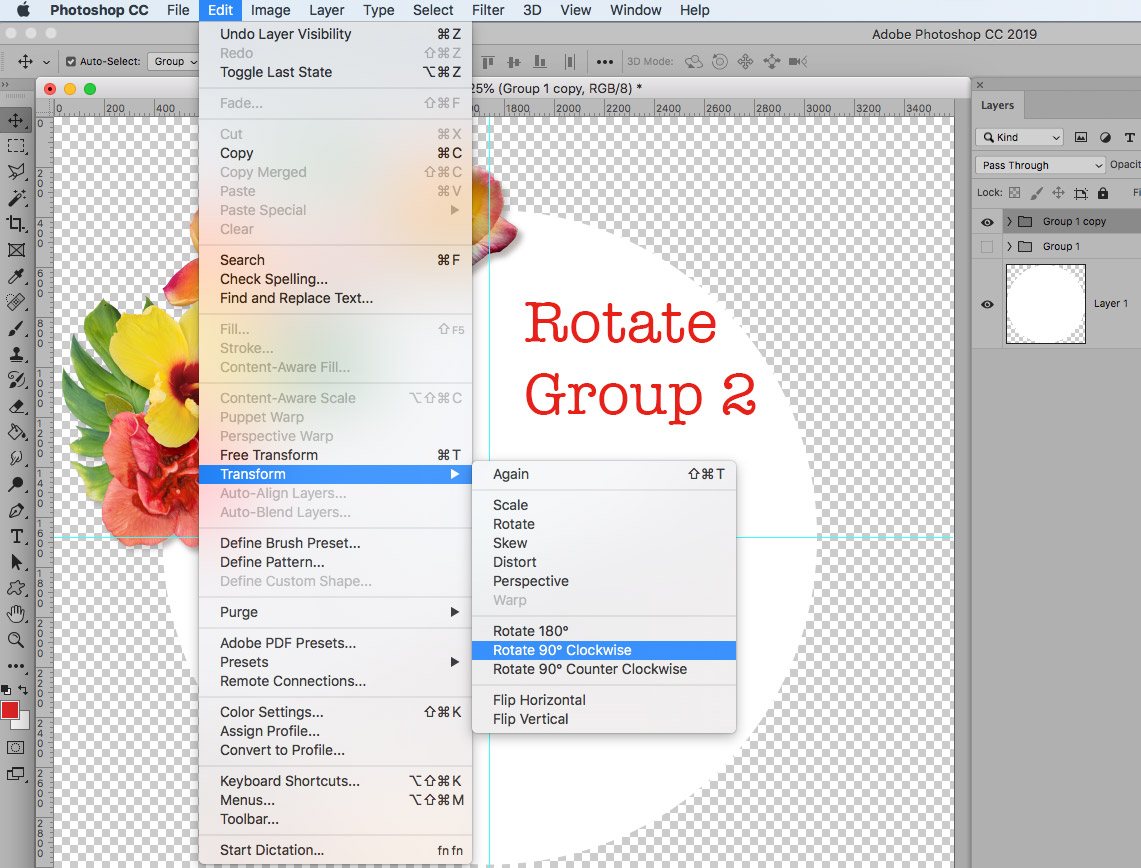Choose Free Transform from the Edit menu
Viewport: 1141px width, 868px height.
click(335, 455)
